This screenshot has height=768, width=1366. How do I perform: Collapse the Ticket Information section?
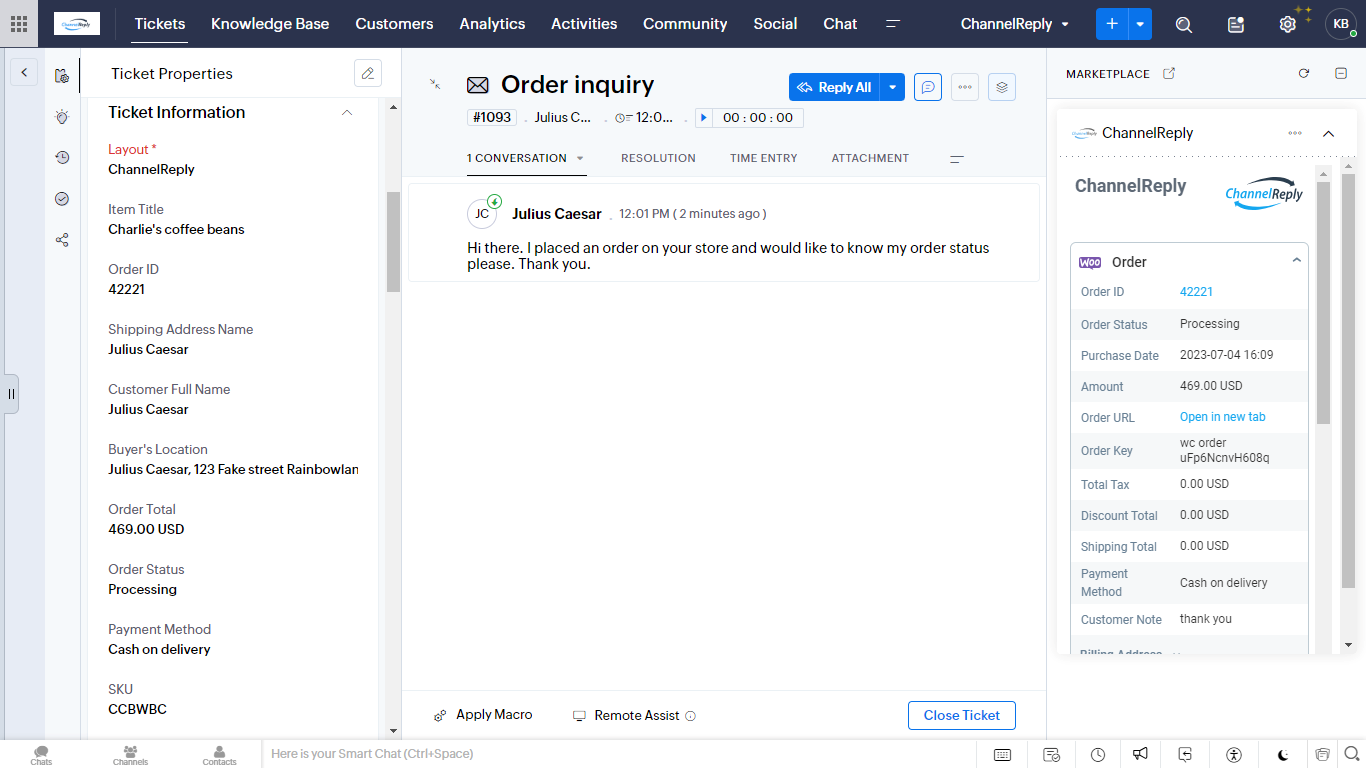point(347,113)
